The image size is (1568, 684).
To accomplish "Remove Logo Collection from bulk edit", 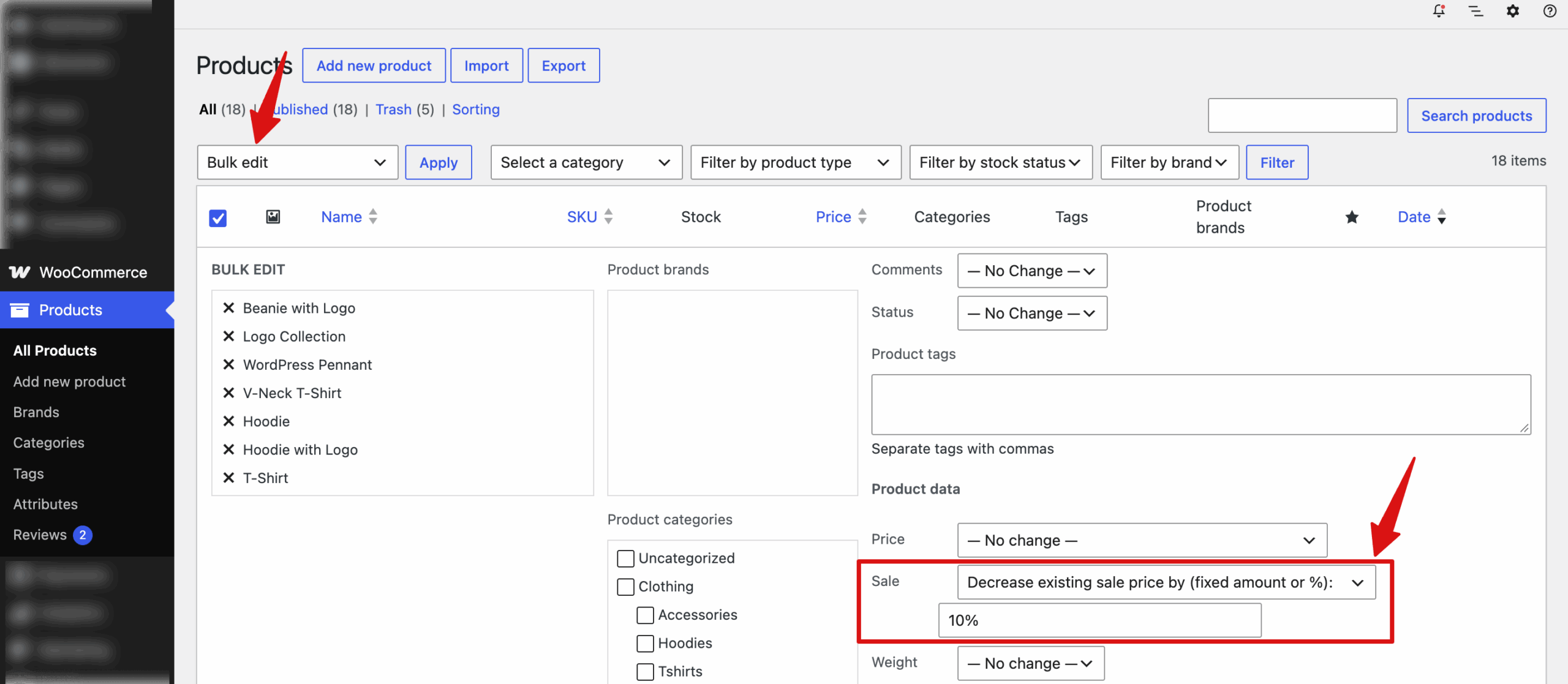I will click(x=228, y=336).
